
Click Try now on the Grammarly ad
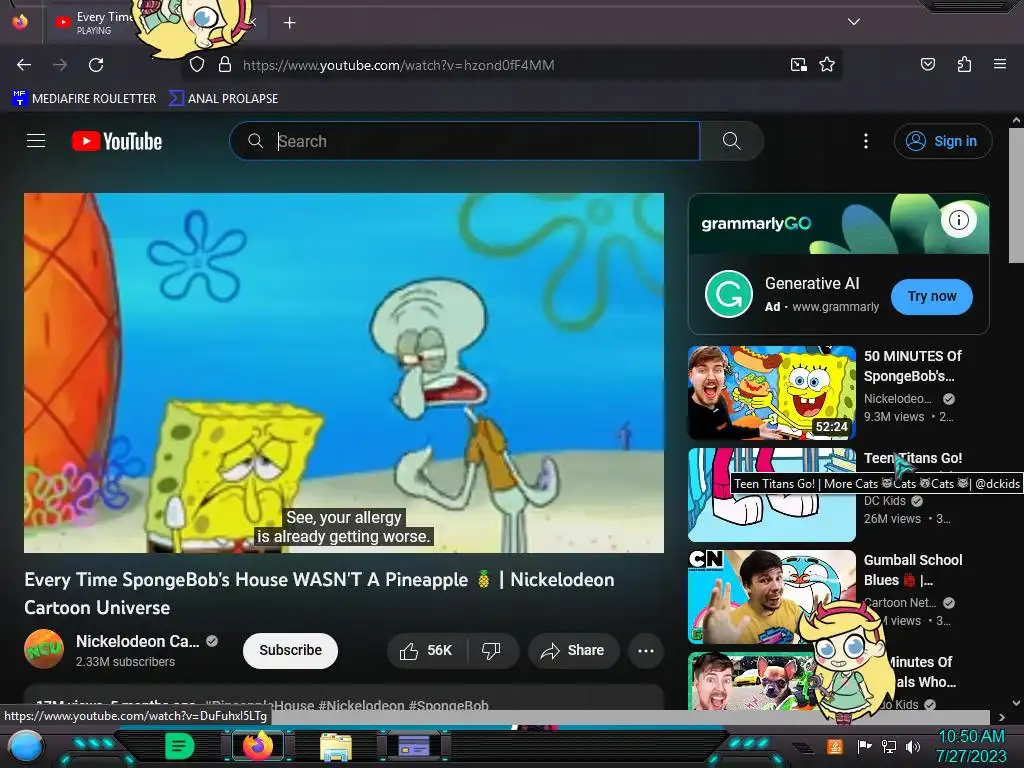pos(932,296)
